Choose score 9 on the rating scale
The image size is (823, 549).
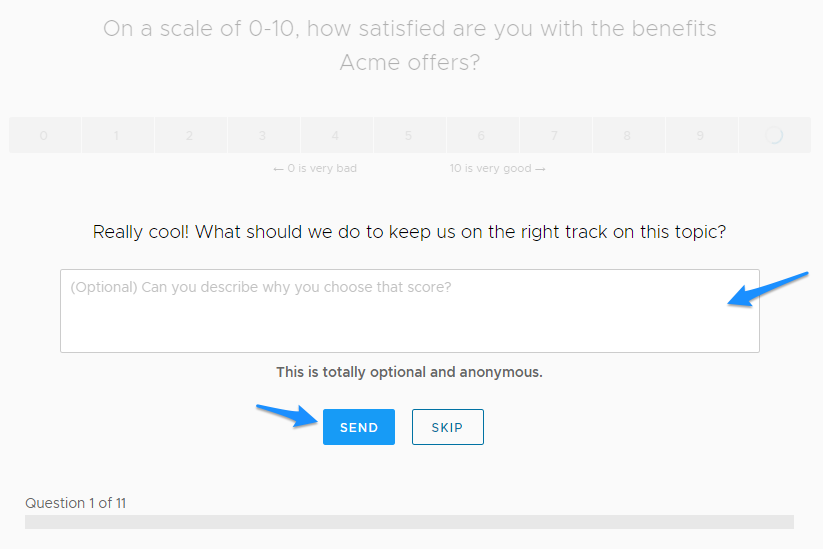(x=701, y=135)
